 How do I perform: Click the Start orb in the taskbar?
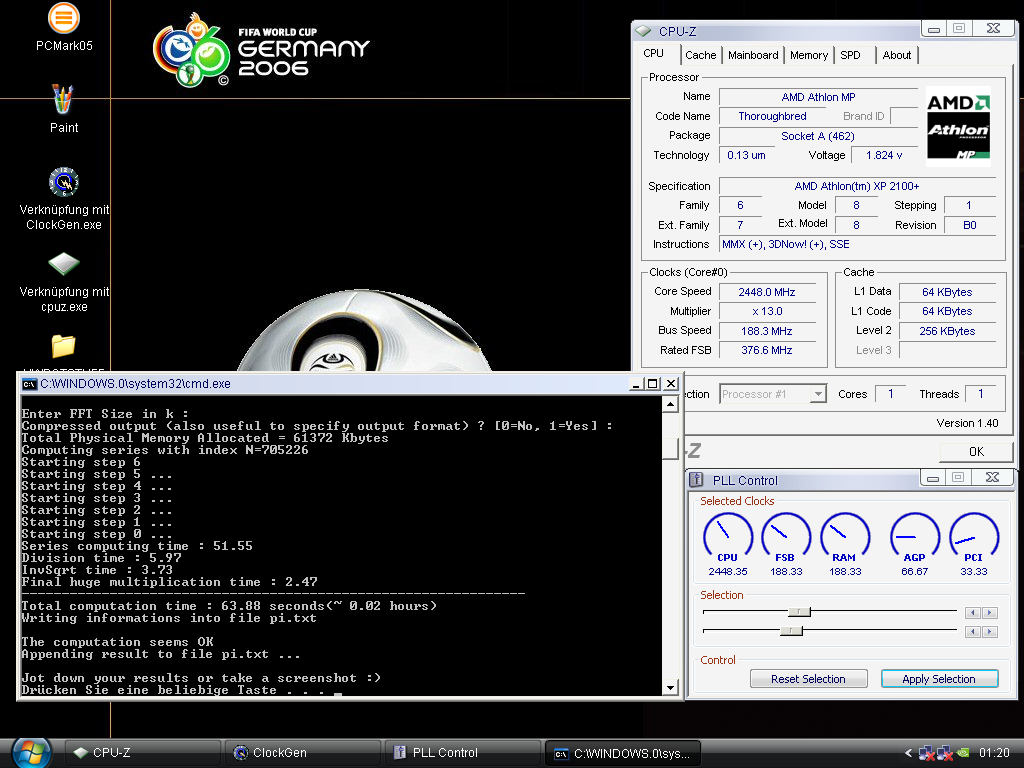(31, 753)
